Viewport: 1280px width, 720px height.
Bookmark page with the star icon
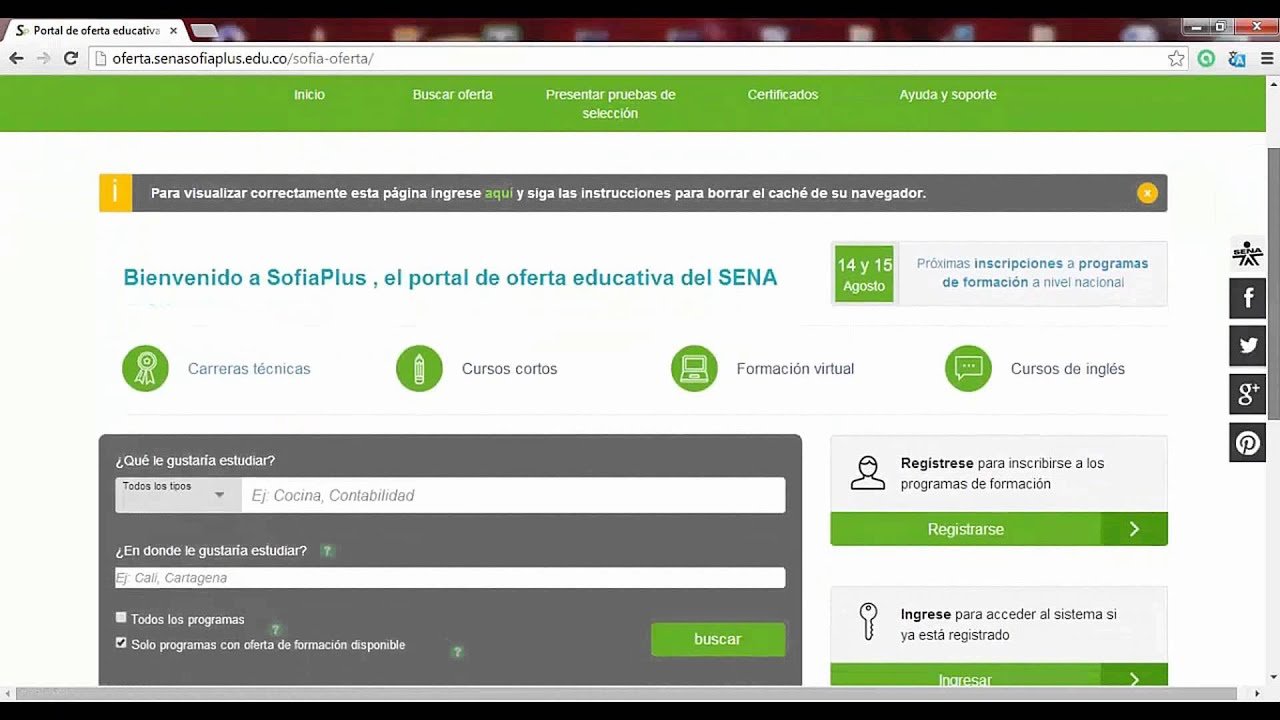click(1176, 59)
